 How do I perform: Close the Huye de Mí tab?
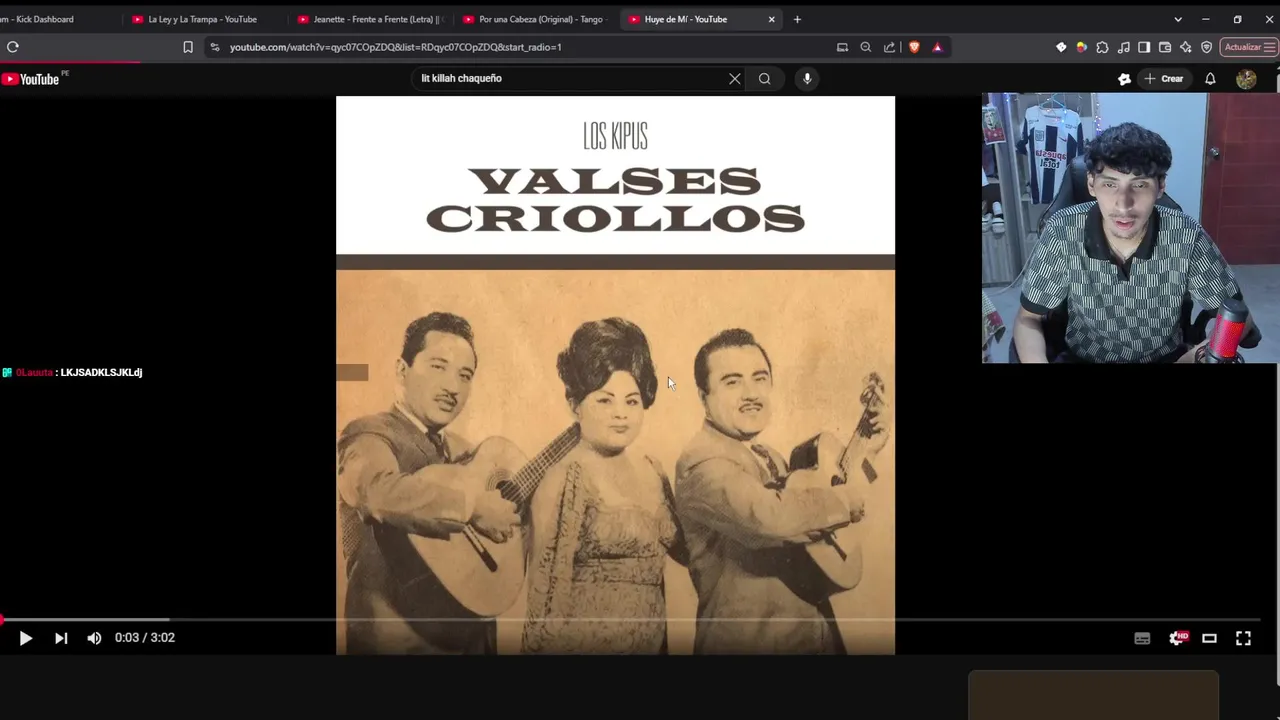[x=771, y=19]
